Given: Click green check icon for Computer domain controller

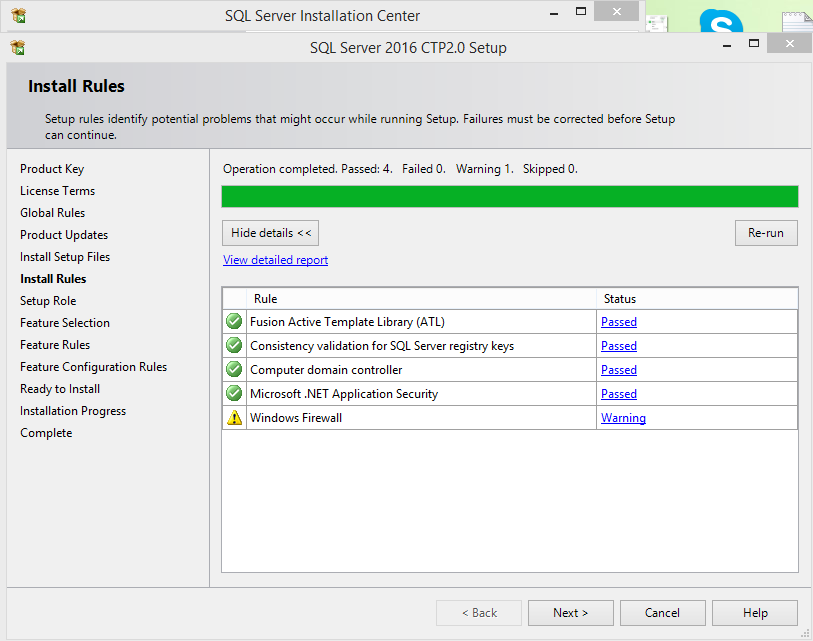Looking at the screenshot, I should [x=234, y=369].
